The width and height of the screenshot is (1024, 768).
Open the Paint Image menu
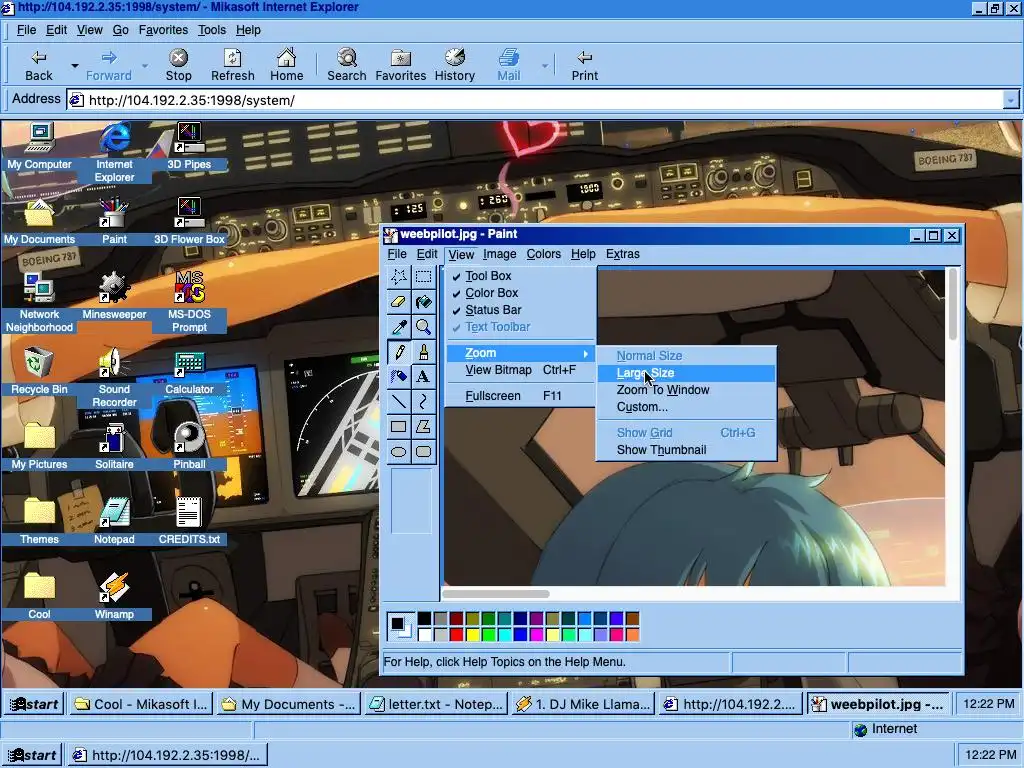pos(500,254)
